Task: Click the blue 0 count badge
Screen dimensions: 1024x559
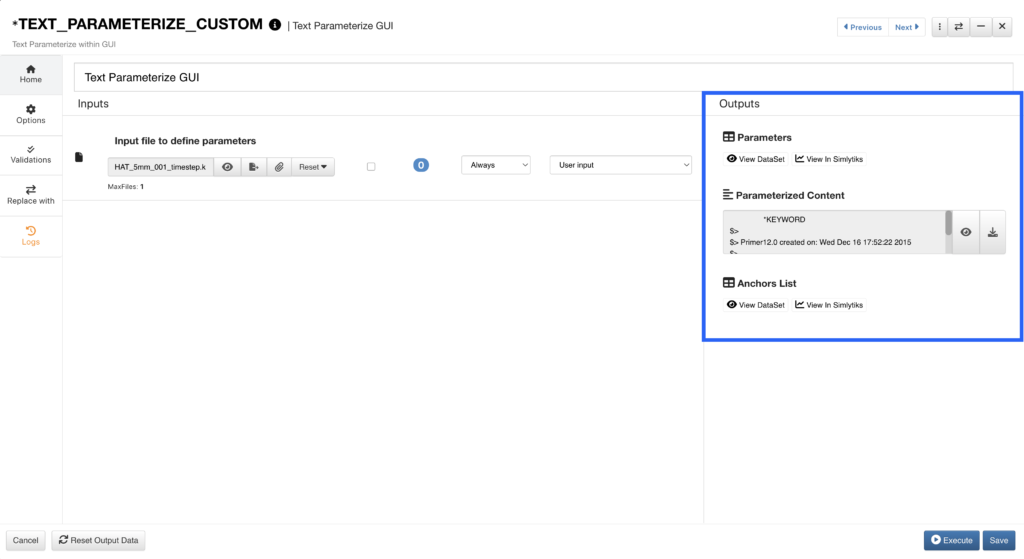Action: pos(421,165)
